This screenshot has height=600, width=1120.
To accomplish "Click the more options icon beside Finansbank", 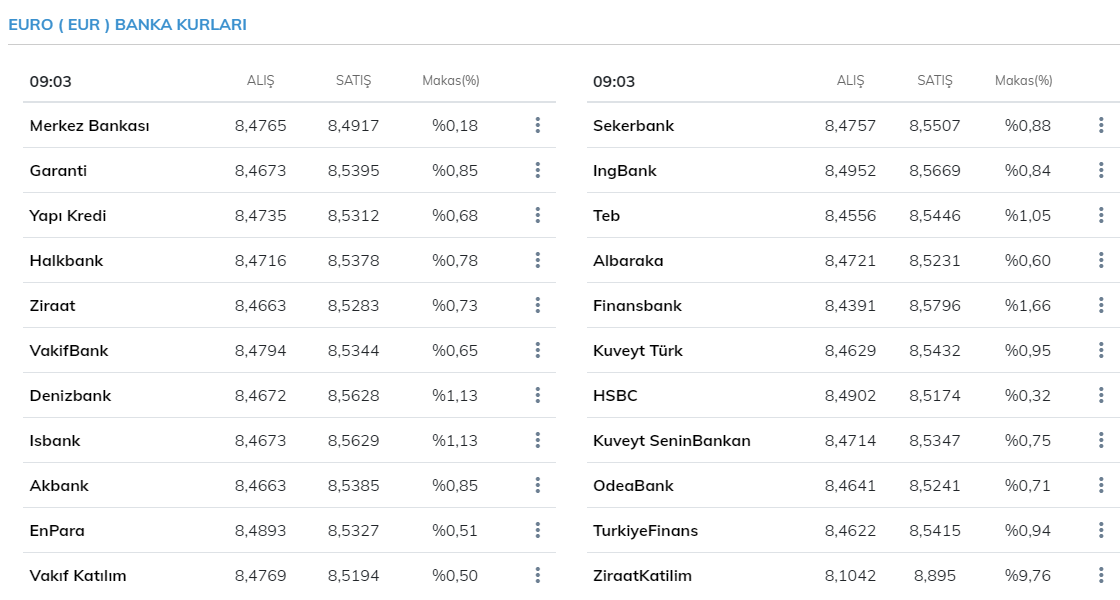I will (1101, 305).
